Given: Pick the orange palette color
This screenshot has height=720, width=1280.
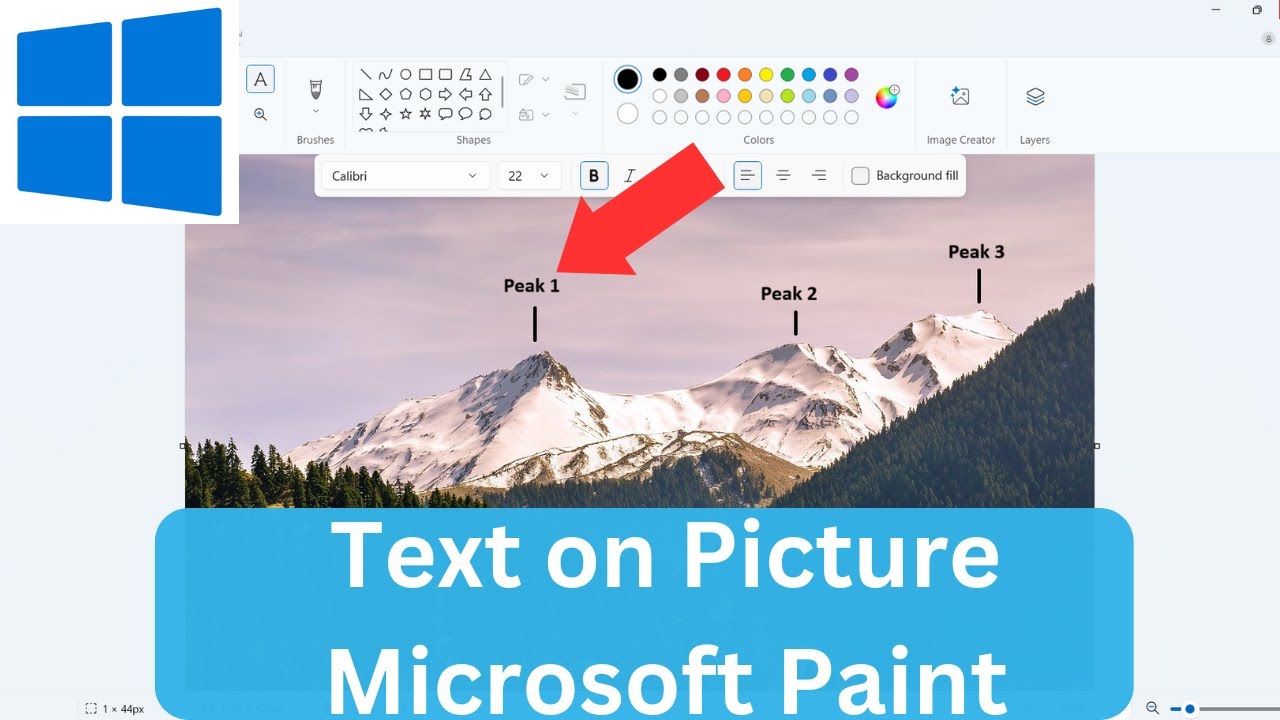Looking at the screenshot, I should click(744, 74).
